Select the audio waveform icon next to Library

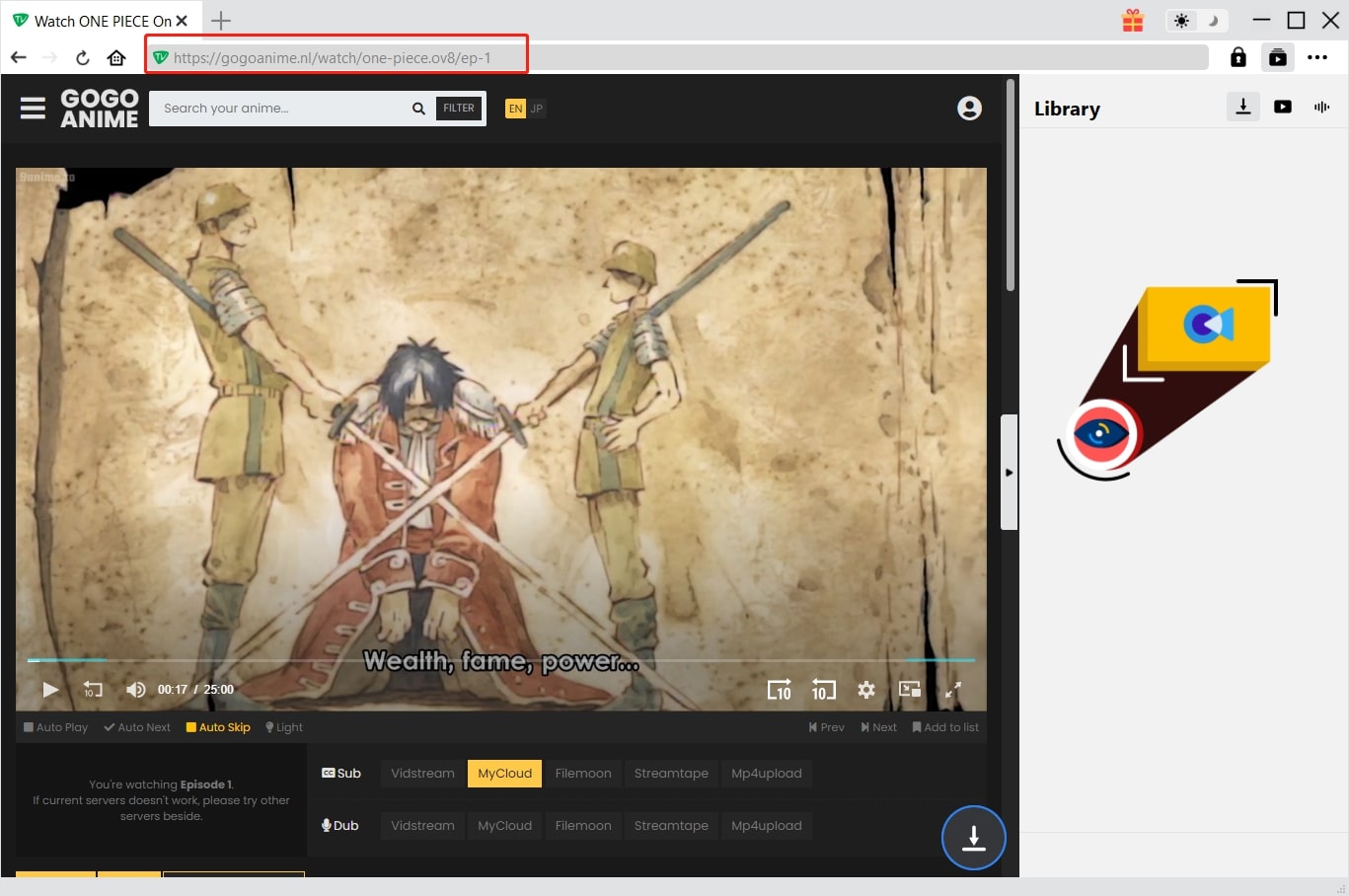coord(1321,107)
